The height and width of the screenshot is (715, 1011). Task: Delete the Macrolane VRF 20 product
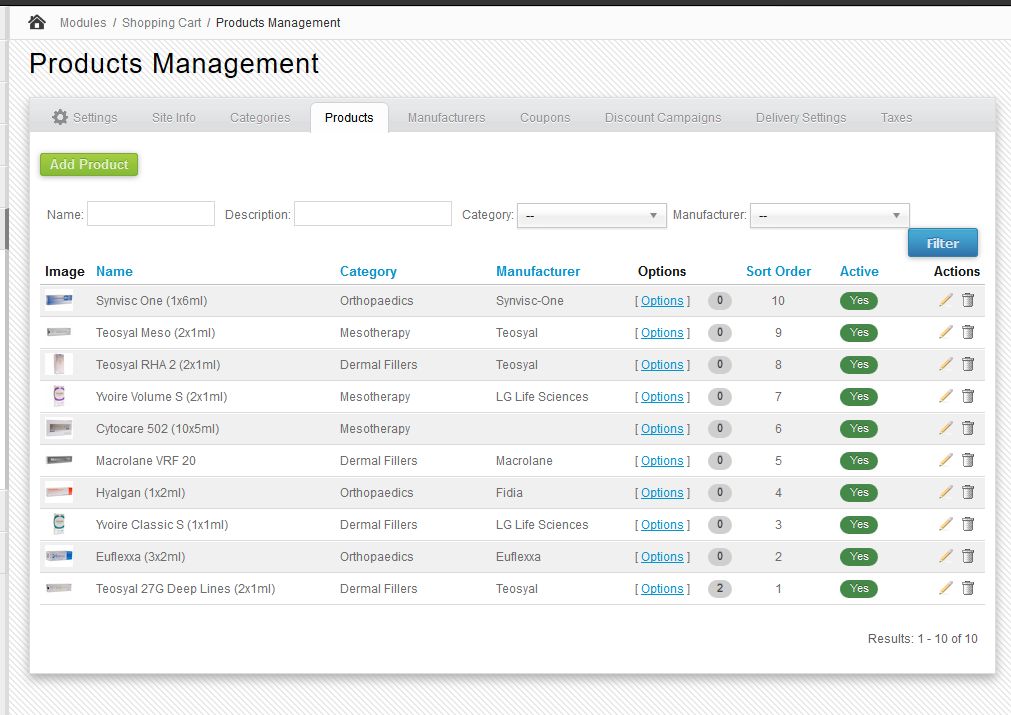tap(967, 460)
